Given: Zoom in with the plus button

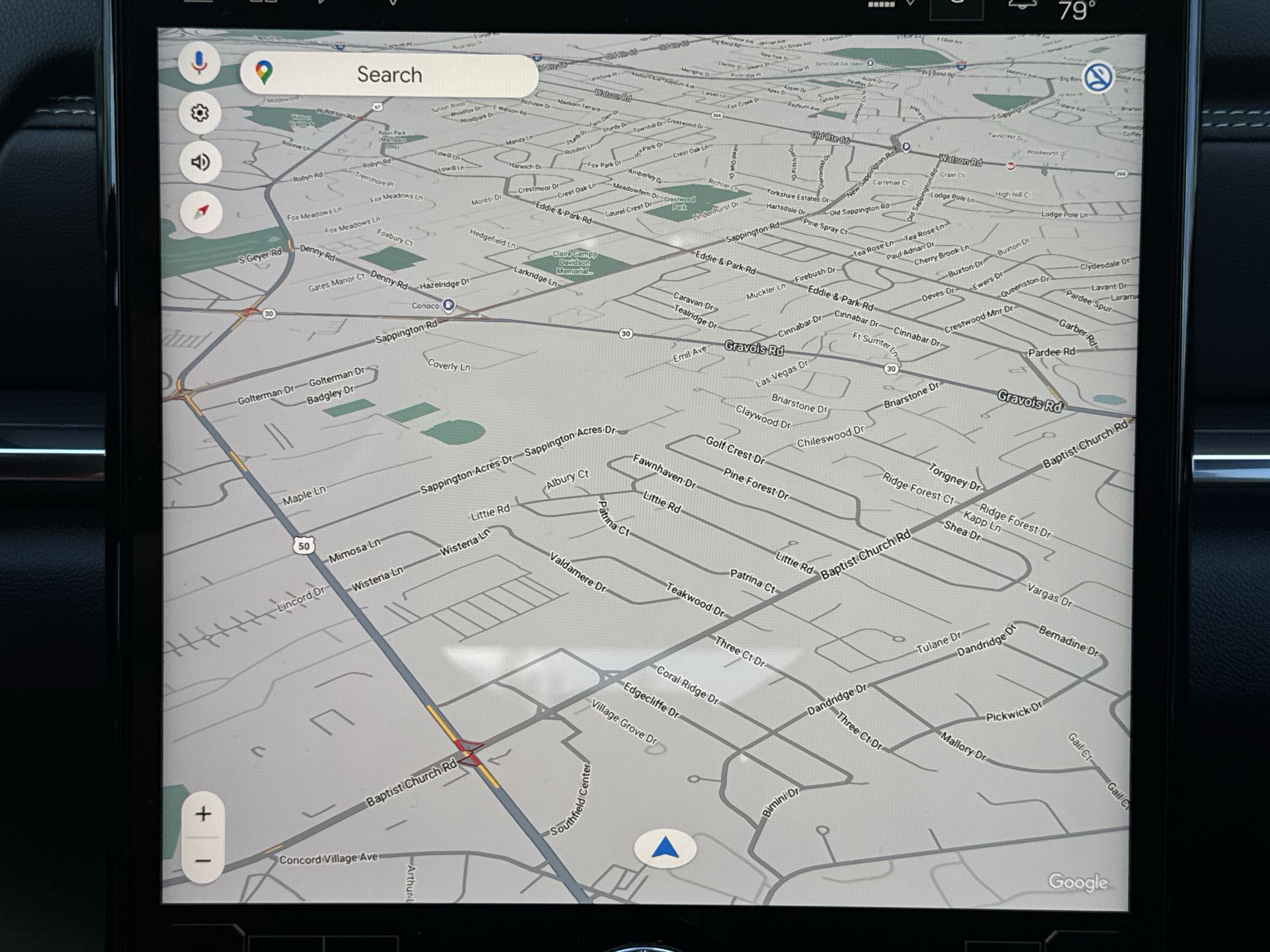Looking at the screenshot, I should [x=203, y=814].
